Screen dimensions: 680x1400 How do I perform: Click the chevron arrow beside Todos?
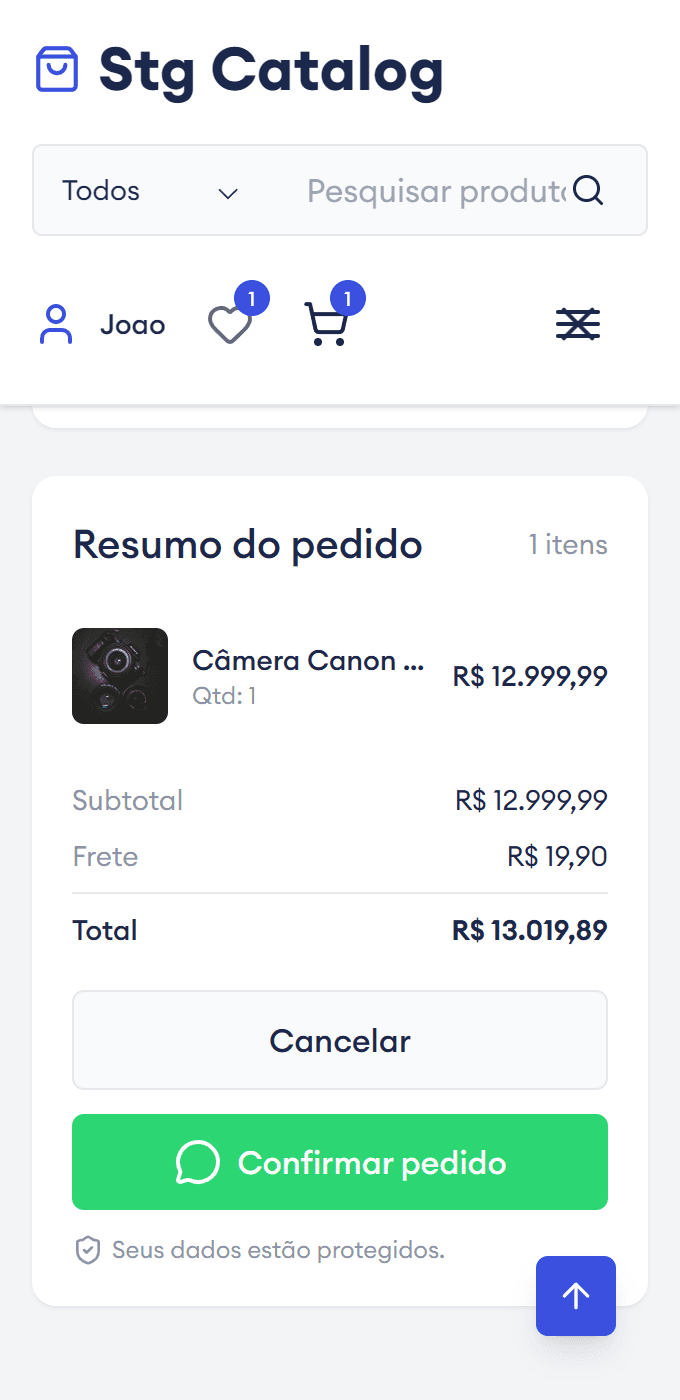(x=228, y=193)
